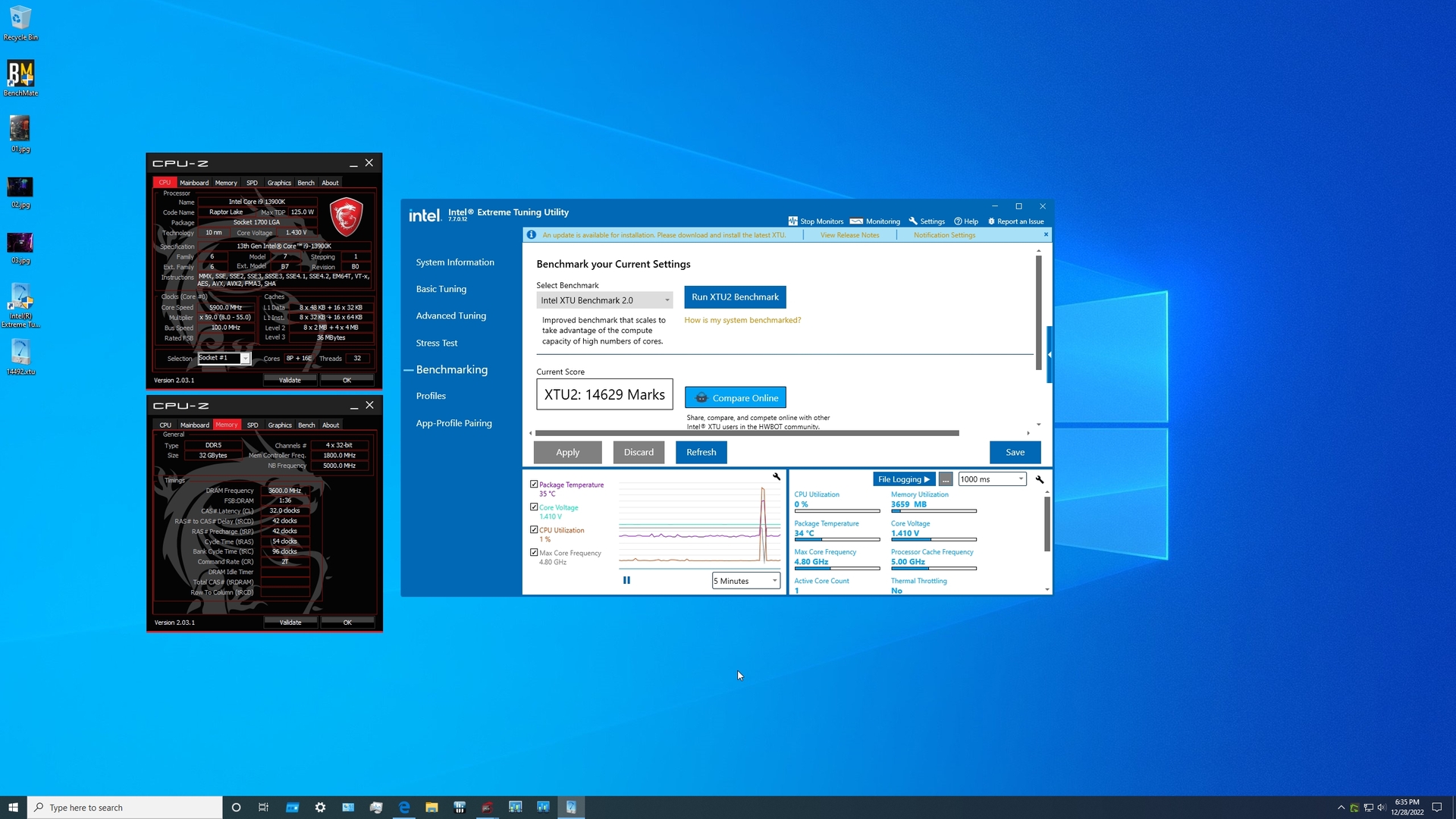The image size is (1456, 819).
Task: Click the Refresh button
Action: click(701, 453)
